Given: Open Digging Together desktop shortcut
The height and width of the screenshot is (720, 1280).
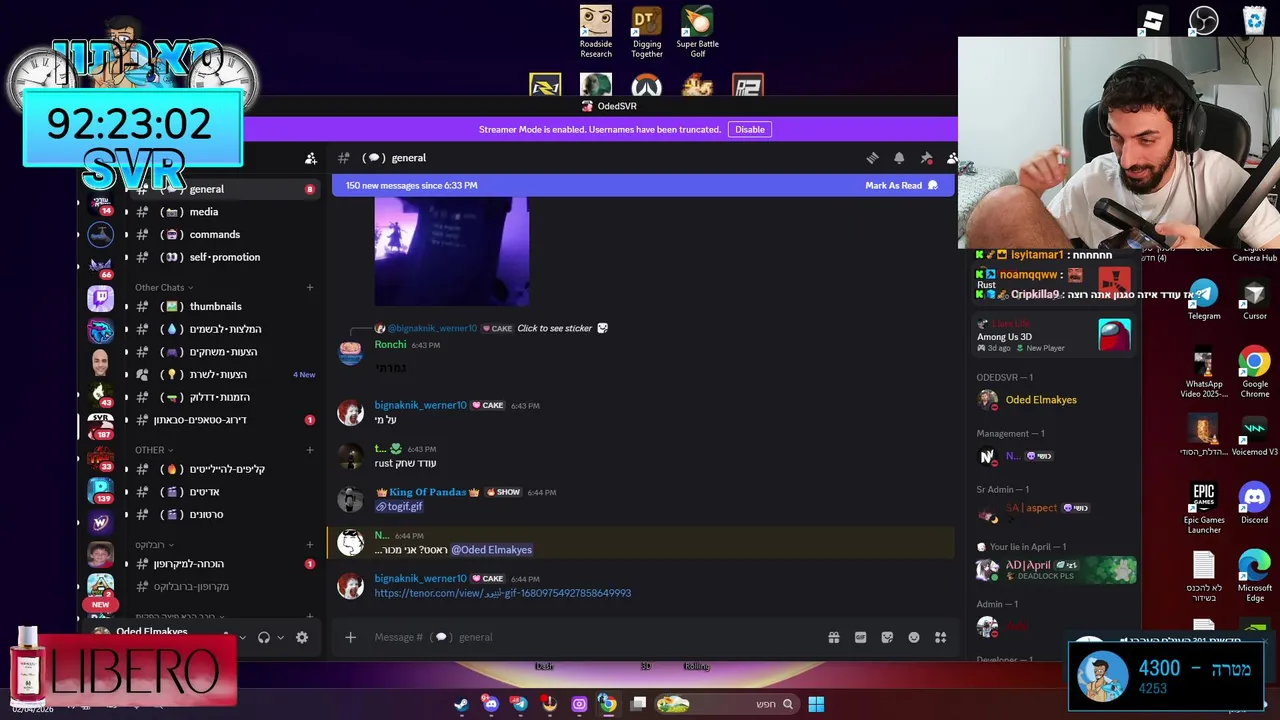Looking at the screenshot, I should click(x=647, y=32).
